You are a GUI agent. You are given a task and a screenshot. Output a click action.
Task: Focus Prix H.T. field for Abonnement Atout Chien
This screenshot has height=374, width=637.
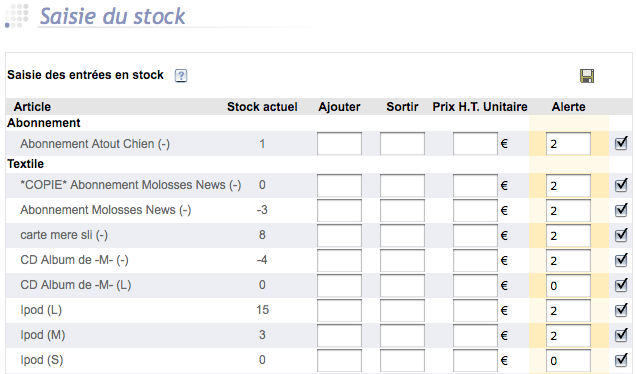pos(475,143)
